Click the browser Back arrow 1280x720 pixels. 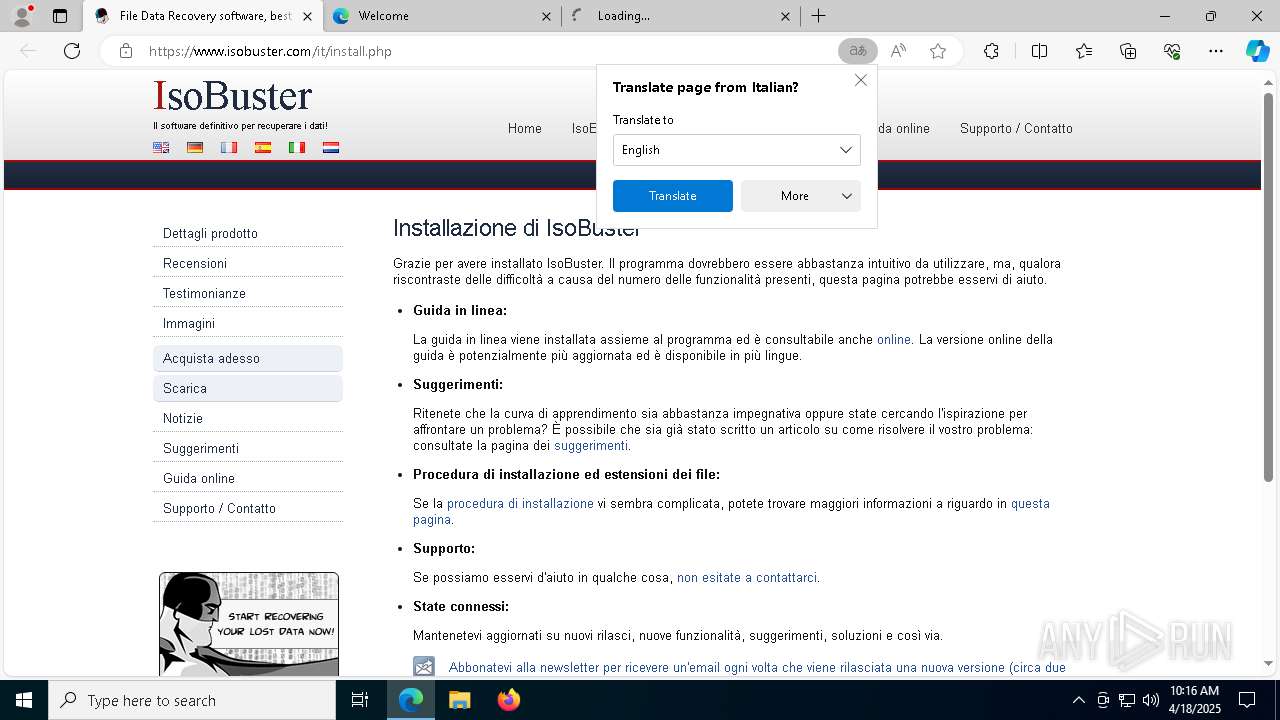click(28, 51)
